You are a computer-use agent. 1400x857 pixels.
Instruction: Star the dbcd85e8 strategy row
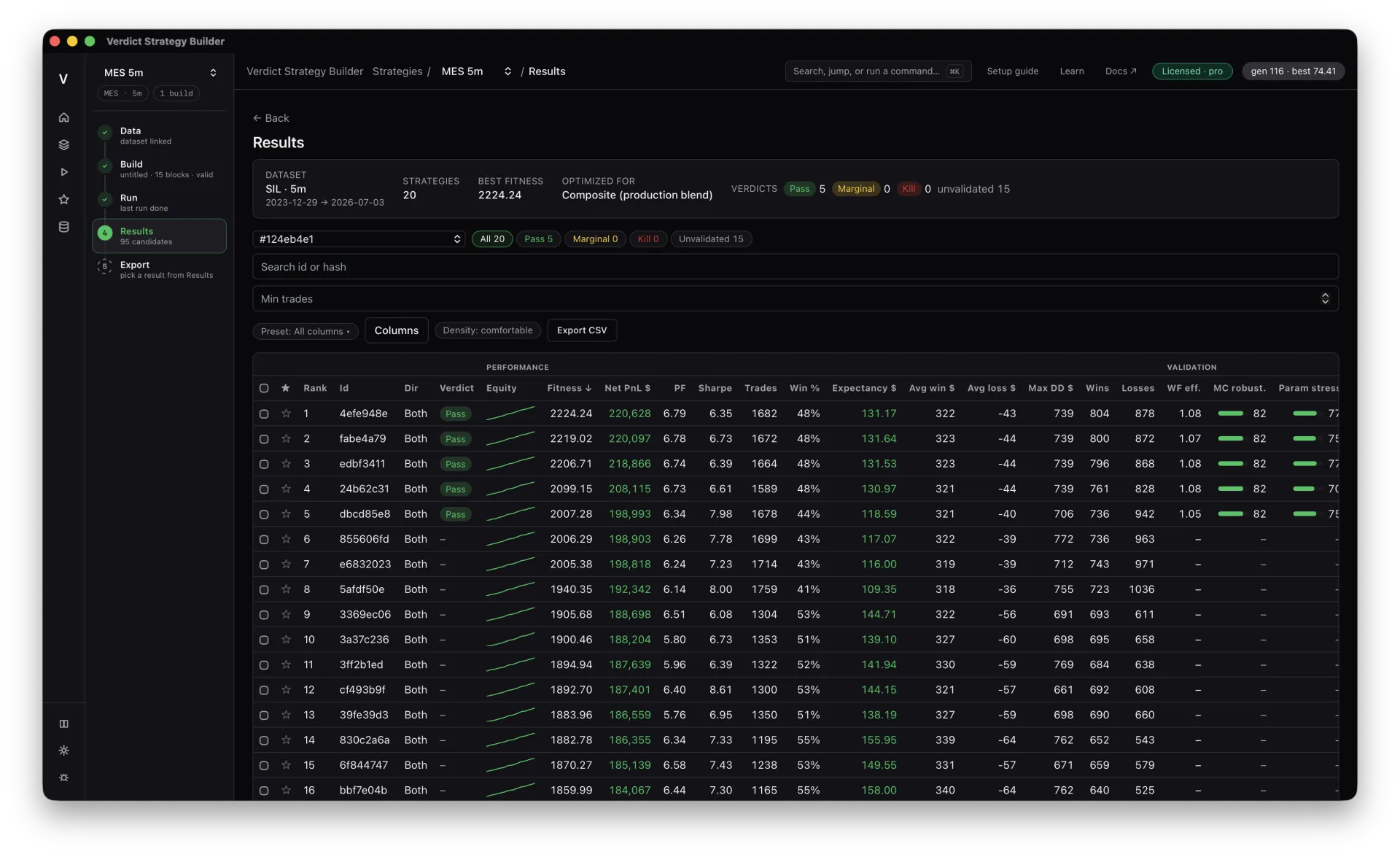click(x=286, y=514)
